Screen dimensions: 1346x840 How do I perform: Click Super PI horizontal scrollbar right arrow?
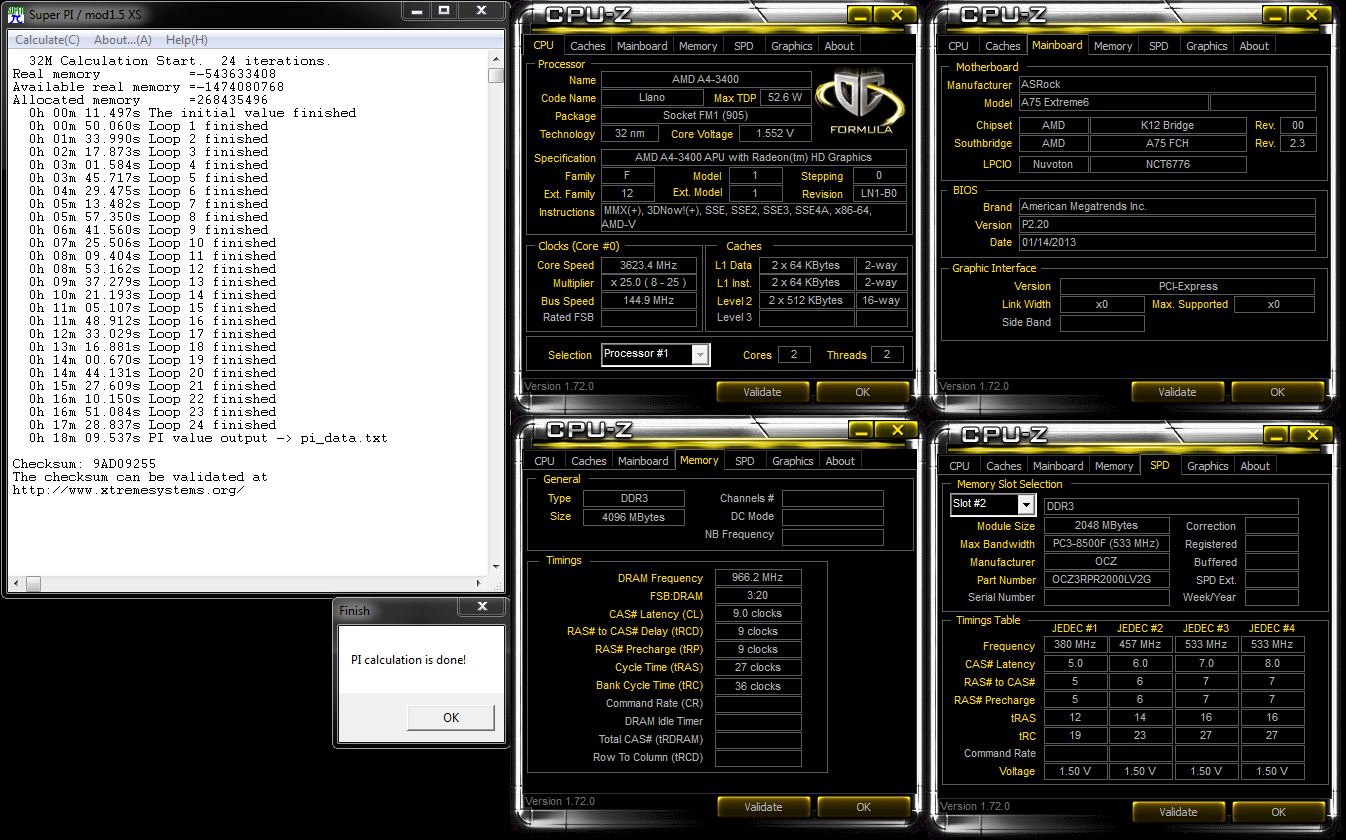pyautogui.click(x=481, y=583)
